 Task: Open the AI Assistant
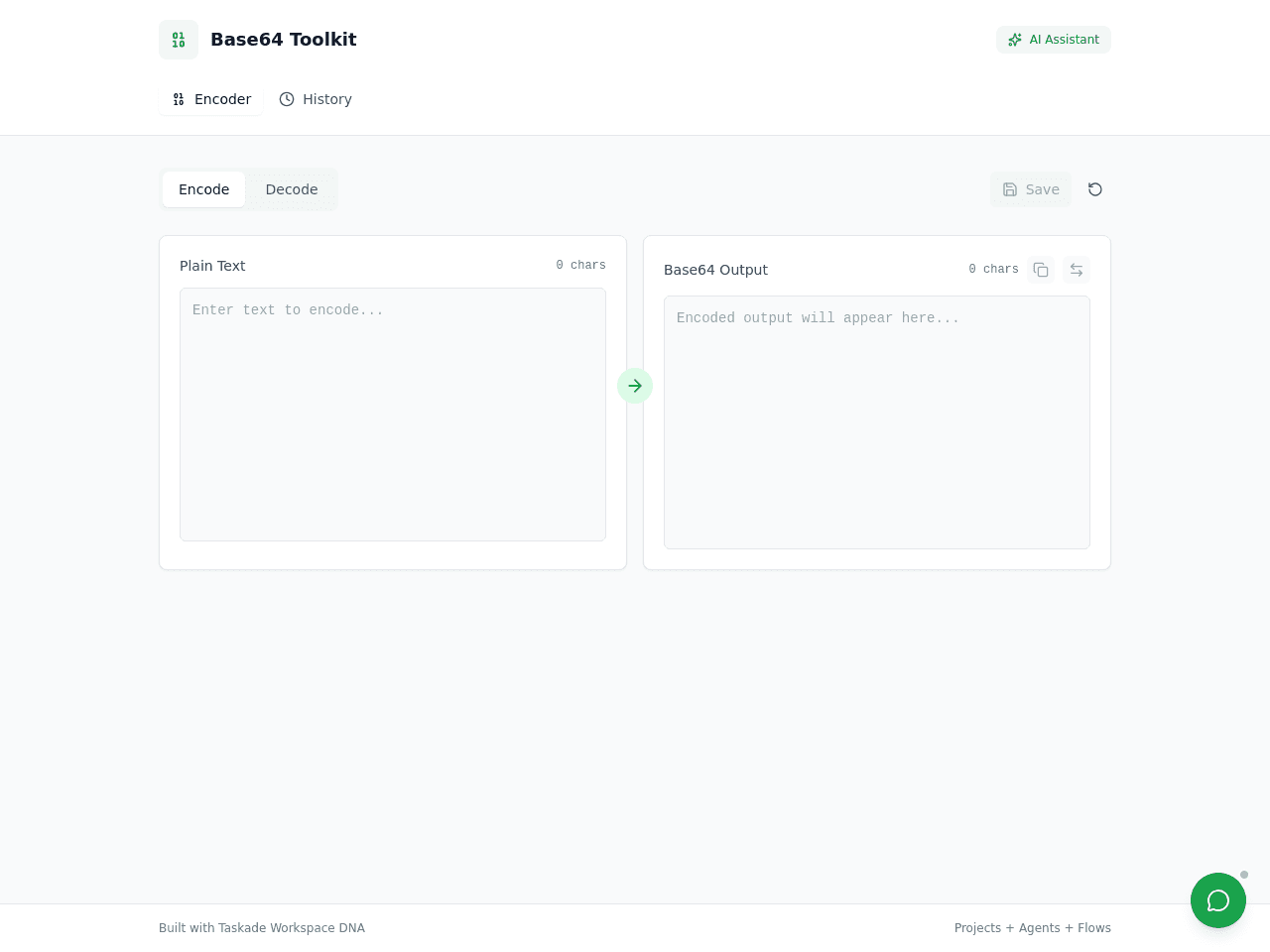click(1054, 40)
